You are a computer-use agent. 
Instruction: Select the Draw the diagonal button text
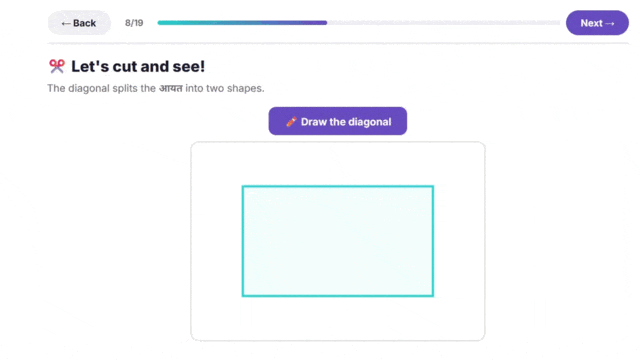click(x=346, y=122)
